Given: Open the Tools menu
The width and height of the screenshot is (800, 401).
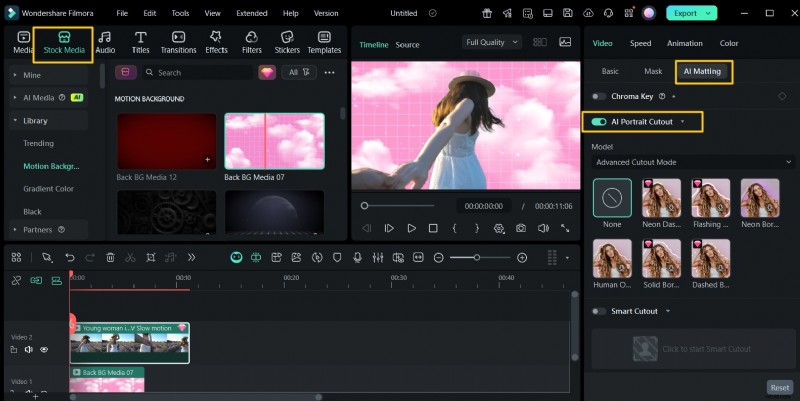Looking at the screenshot, I should (180, 14).
